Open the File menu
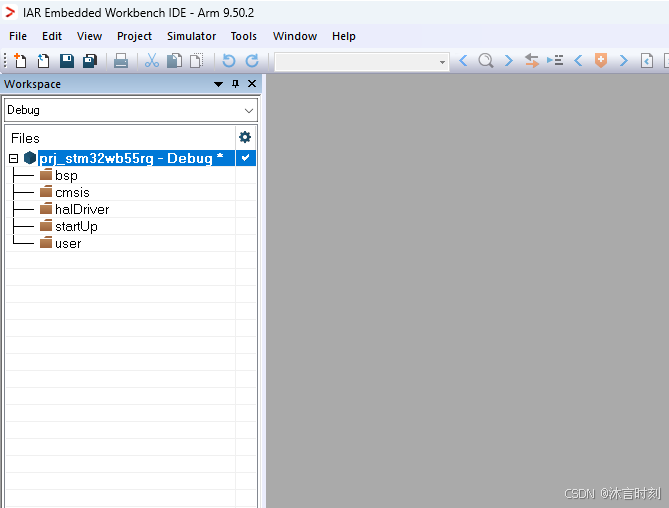Screen dimensions: 669x508 pos(18,36)
